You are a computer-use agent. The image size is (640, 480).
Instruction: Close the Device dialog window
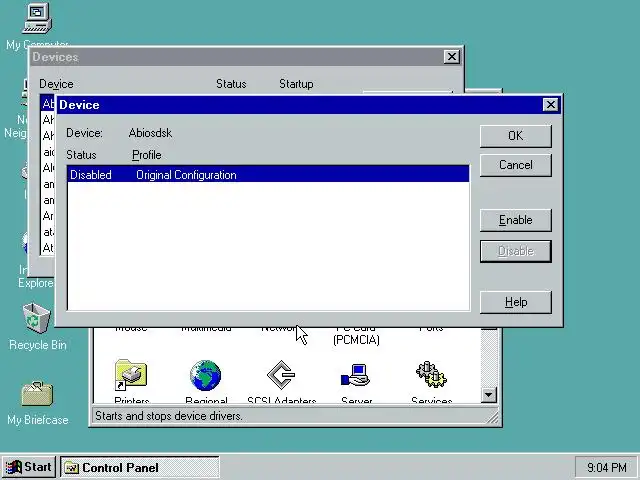coord(551,105)
